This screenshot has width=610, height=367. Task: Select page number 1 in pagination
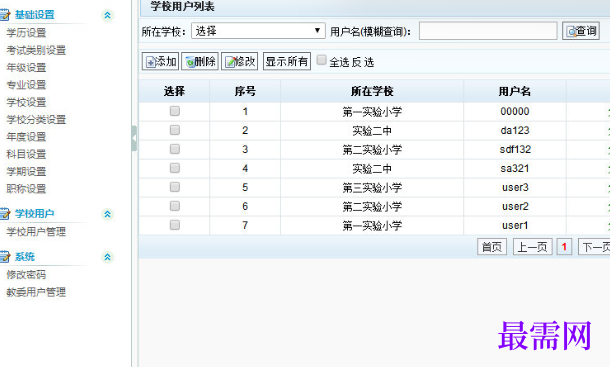564,247
